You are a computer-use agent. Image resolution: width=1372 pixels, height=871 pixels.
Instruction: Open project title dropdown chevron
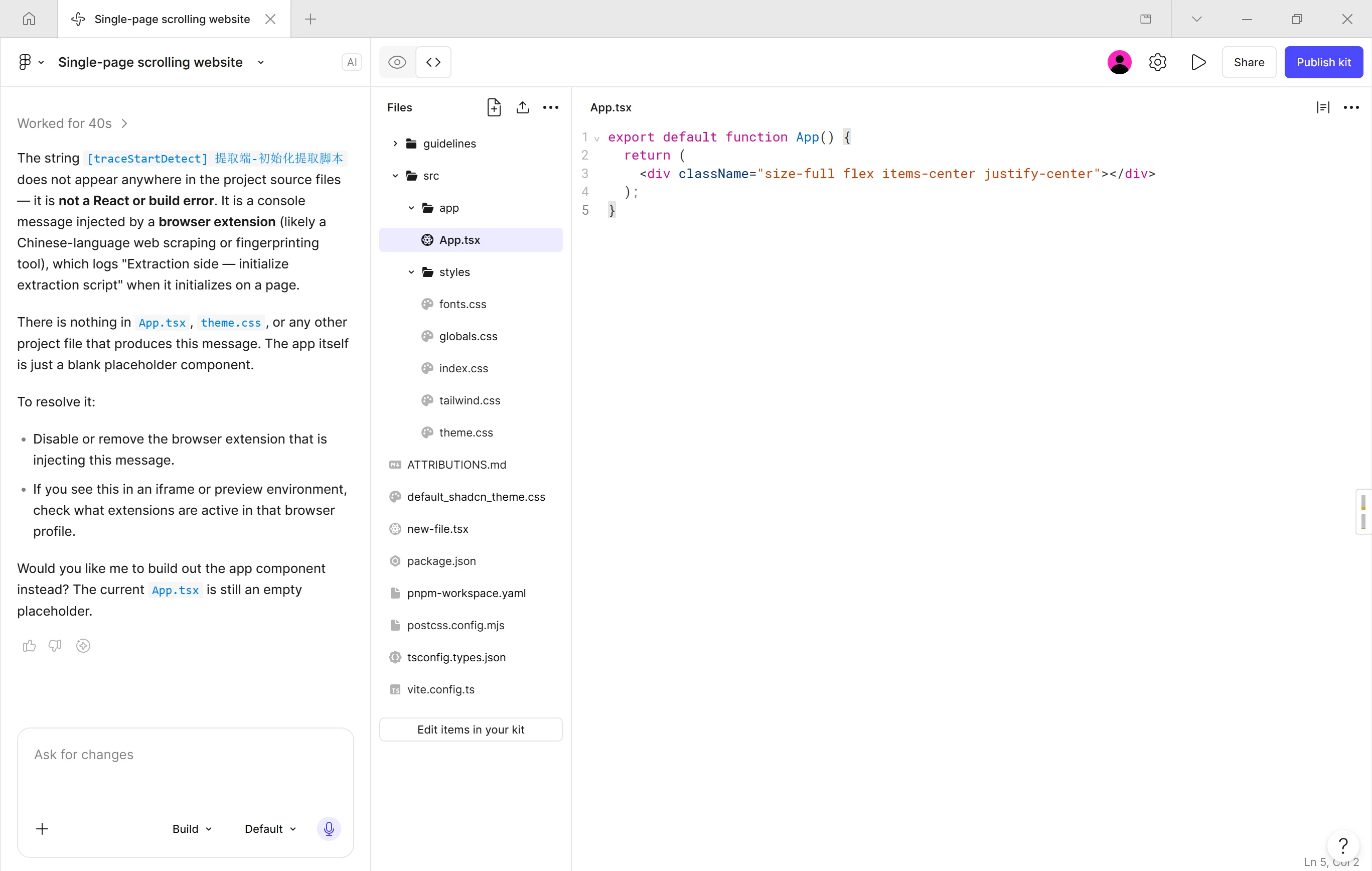click(x=261, y=62)
